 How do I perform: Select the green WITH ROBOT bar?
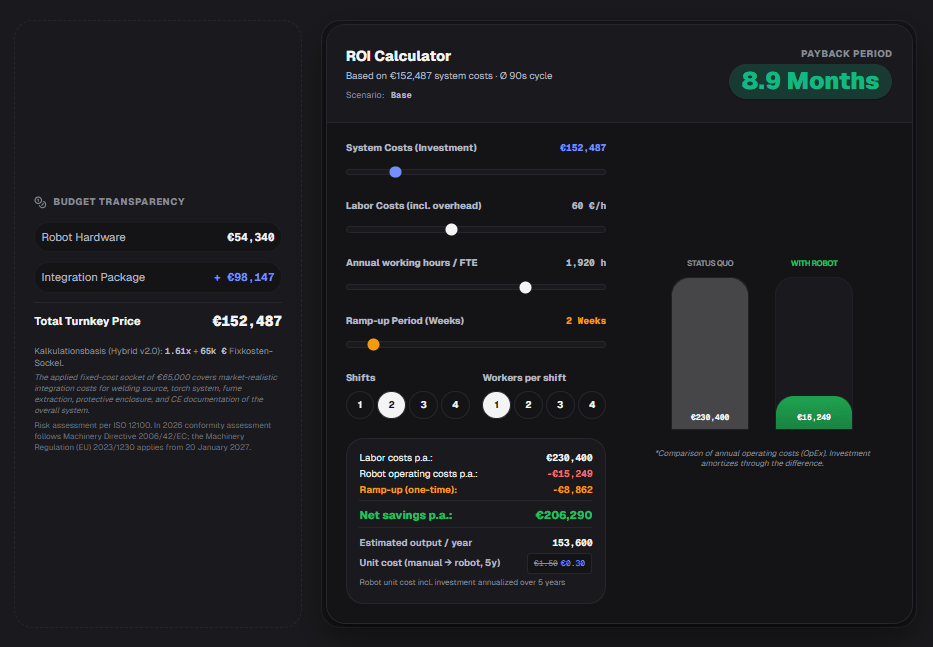(x=813, y=410)
